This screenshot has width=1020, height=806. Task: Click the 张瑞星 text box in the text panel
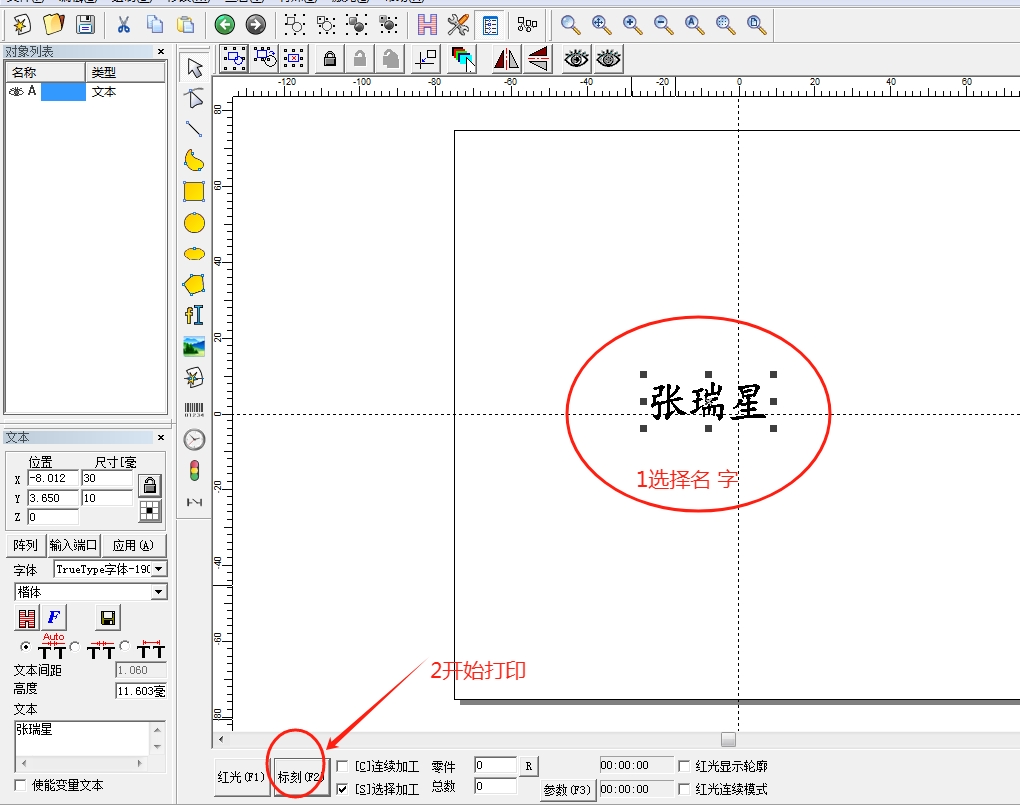[83, 738]
